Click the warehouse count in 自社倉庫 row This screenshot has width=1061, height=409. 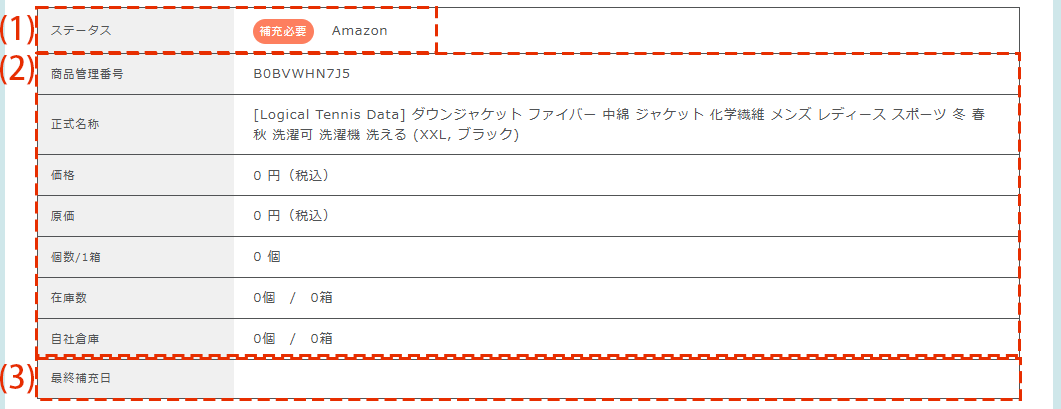[x=293, y=339]
